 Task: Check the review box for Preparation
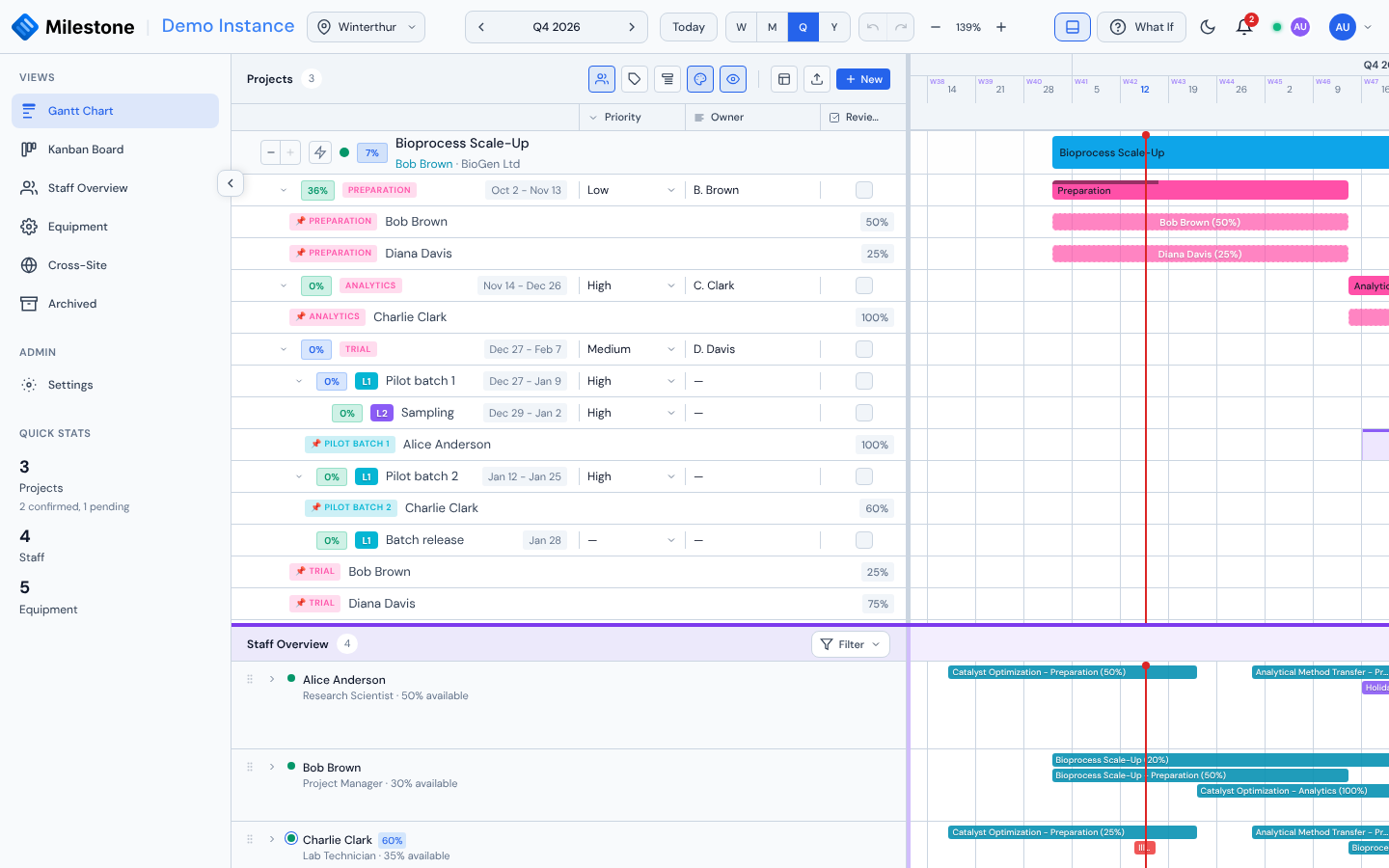pyautogui.click(x=864, y=190)
